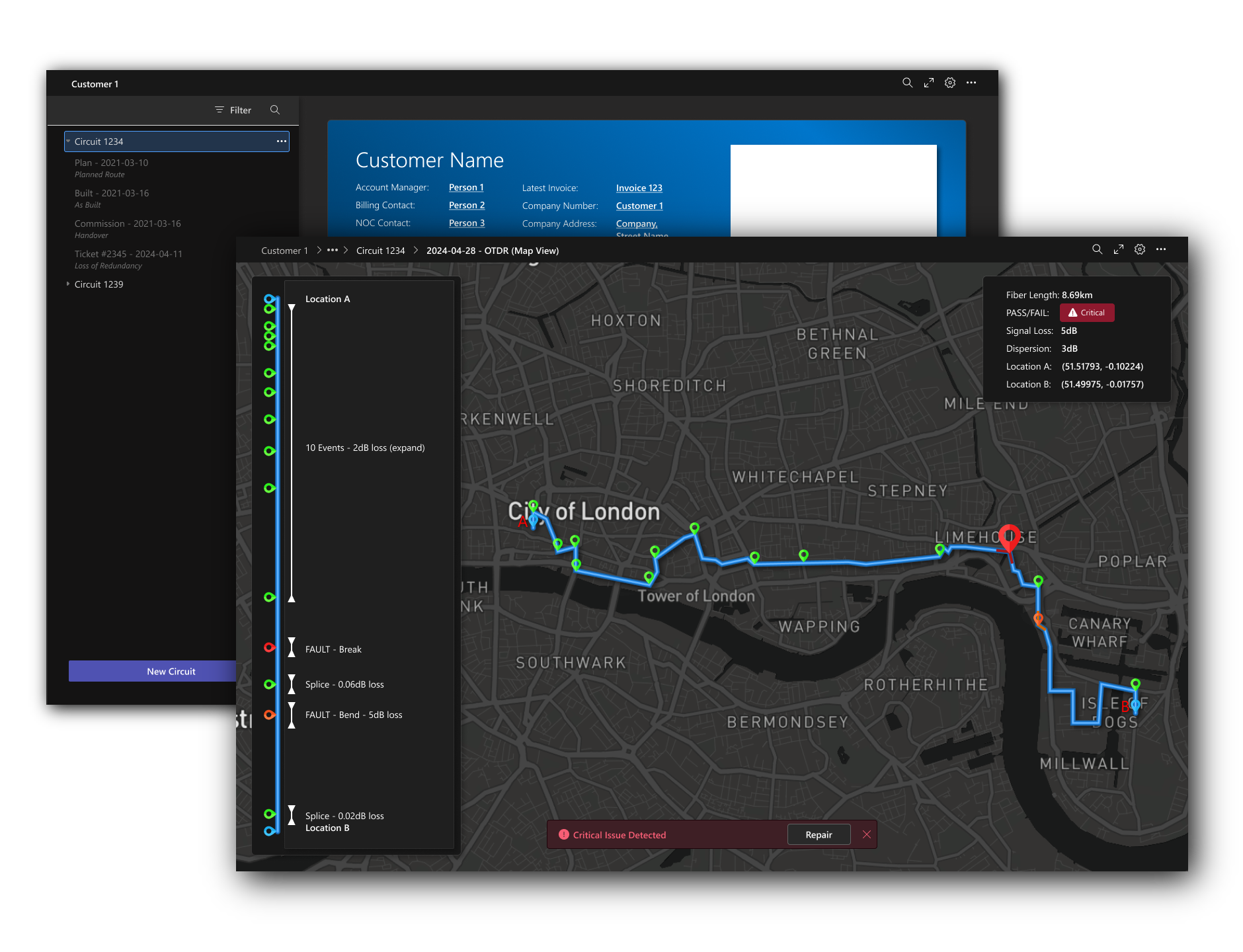Click the orange bend marker near Canary Wharf on the map
The height and width of the screenshot is (952, 1243).
tap(1039, 619)
